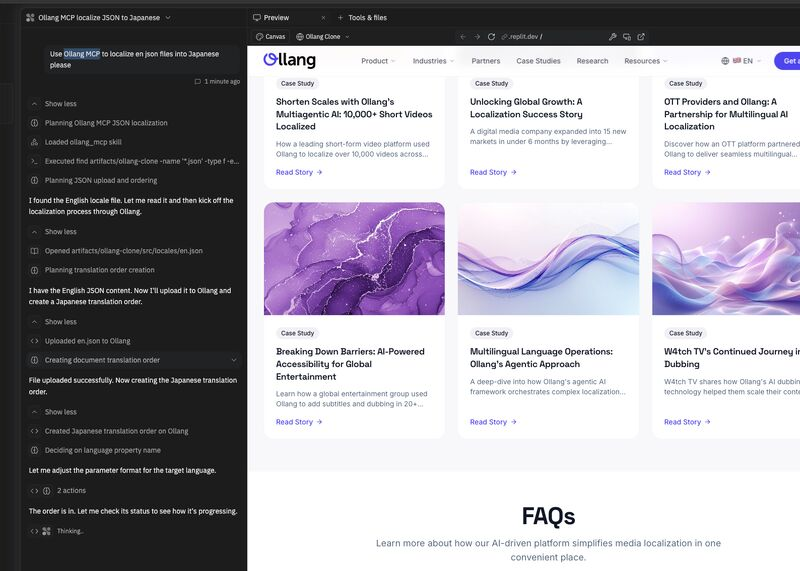
Task: Click the skill icon next to Loaded ollang_mcp
Action: (34, 142)
